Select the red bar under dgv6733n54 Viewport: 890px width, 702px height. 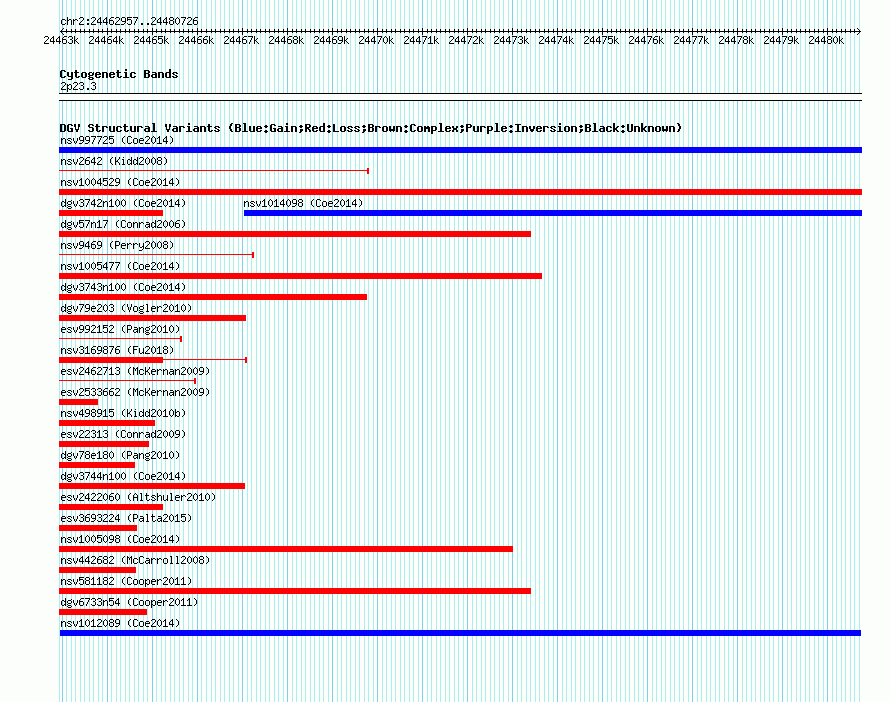103,612
